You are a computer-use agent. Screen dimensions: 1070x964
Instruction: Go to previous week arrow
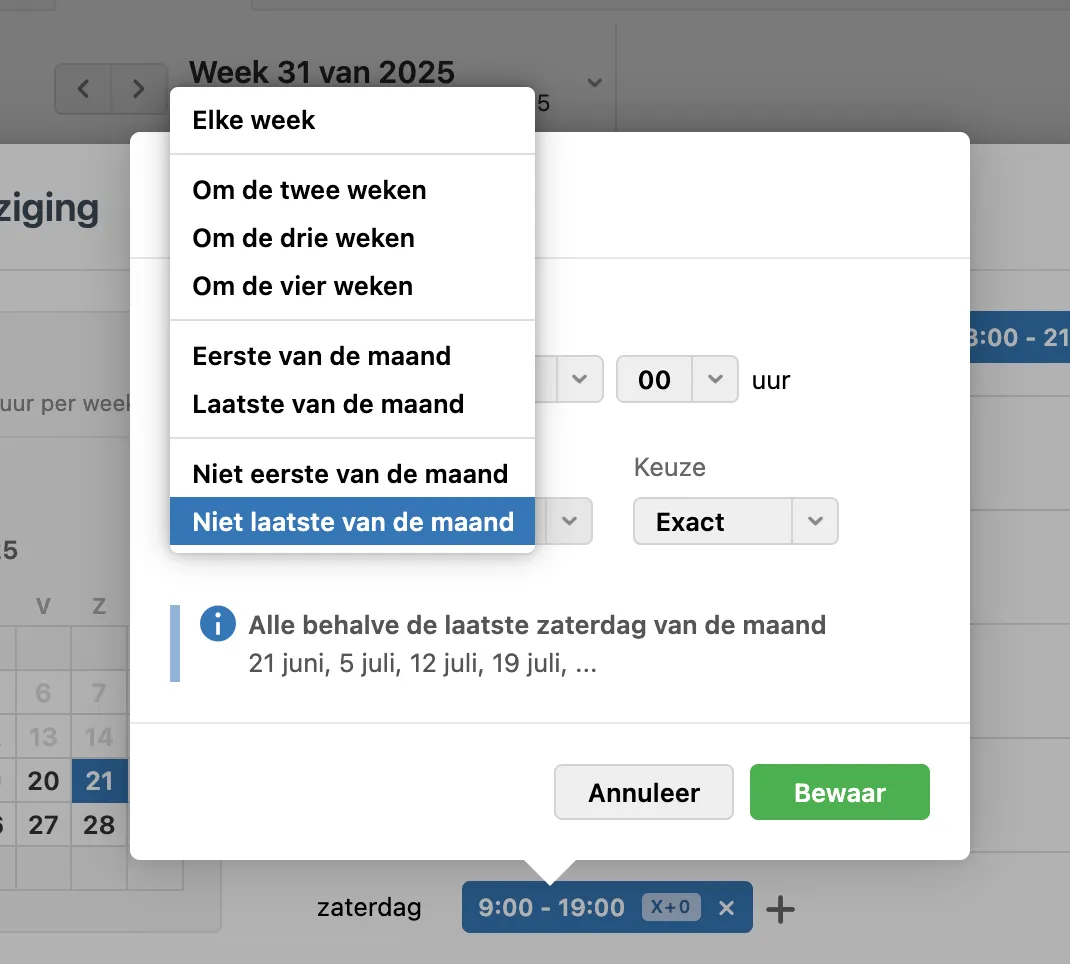coord(83,89)
